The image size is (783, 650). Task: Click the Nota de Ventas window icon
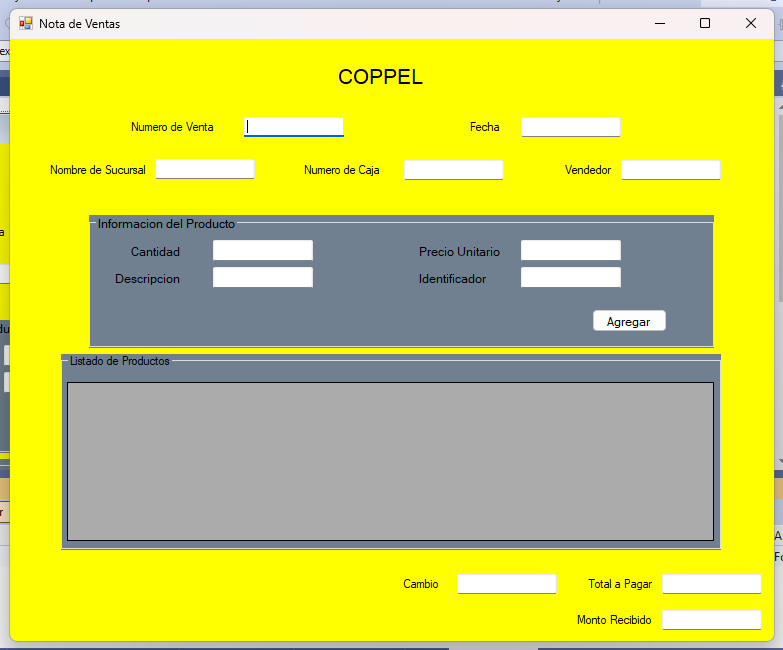(25, 23)
